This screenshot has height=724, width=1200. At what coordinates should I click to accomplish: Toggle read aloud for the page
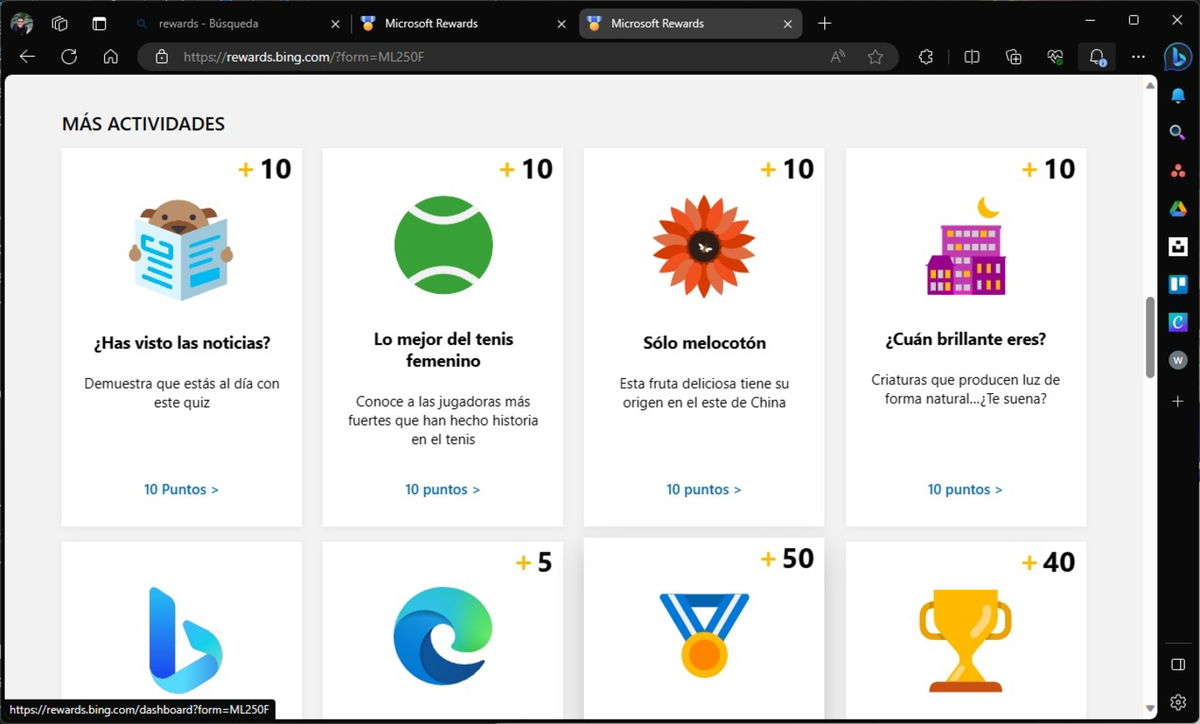click(x=837, y=57)
